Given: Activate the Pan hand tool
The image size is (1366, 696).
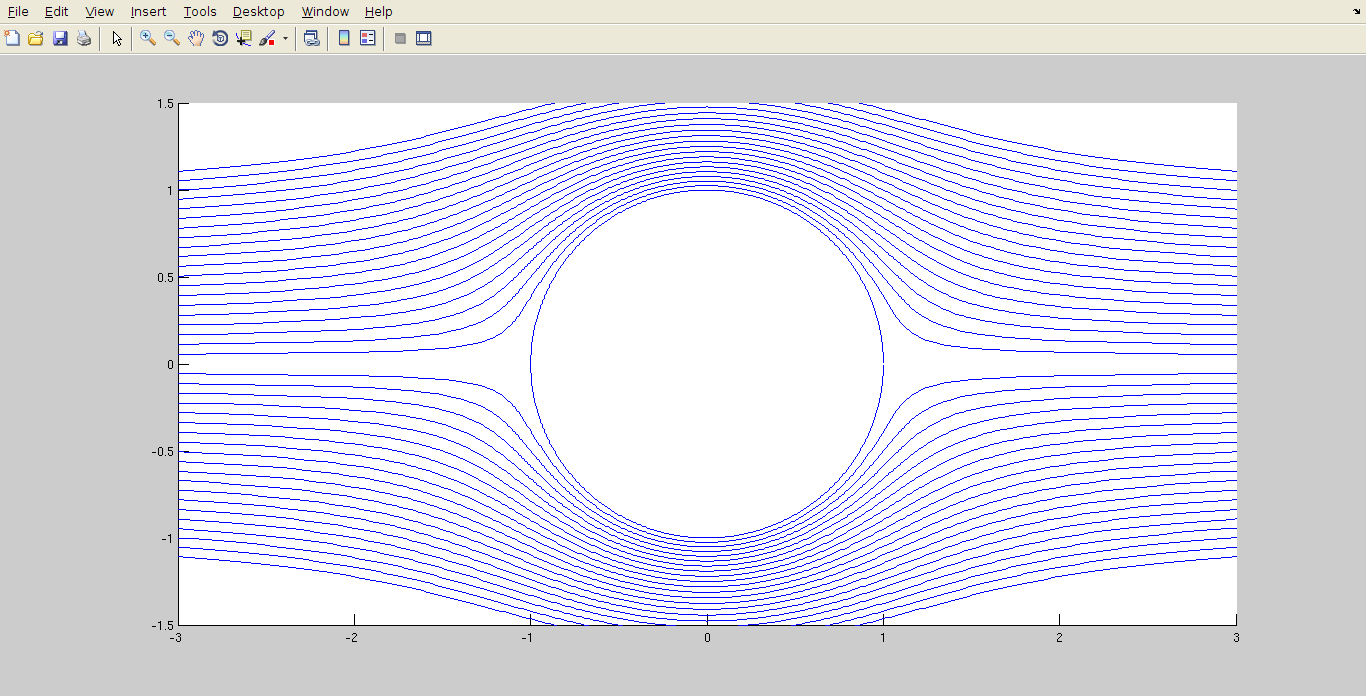Looking at the screenshot, I should tap(196, 39).
